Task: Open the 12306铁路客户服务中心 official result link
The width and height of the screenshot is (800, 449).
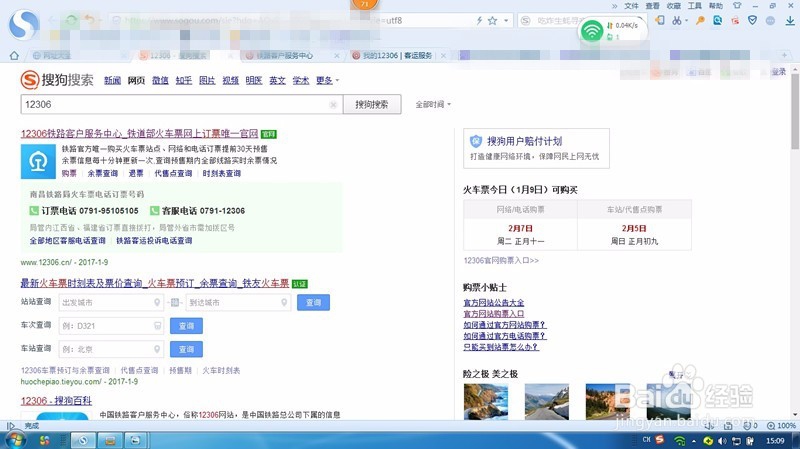Action: click(x=139, y=134)
